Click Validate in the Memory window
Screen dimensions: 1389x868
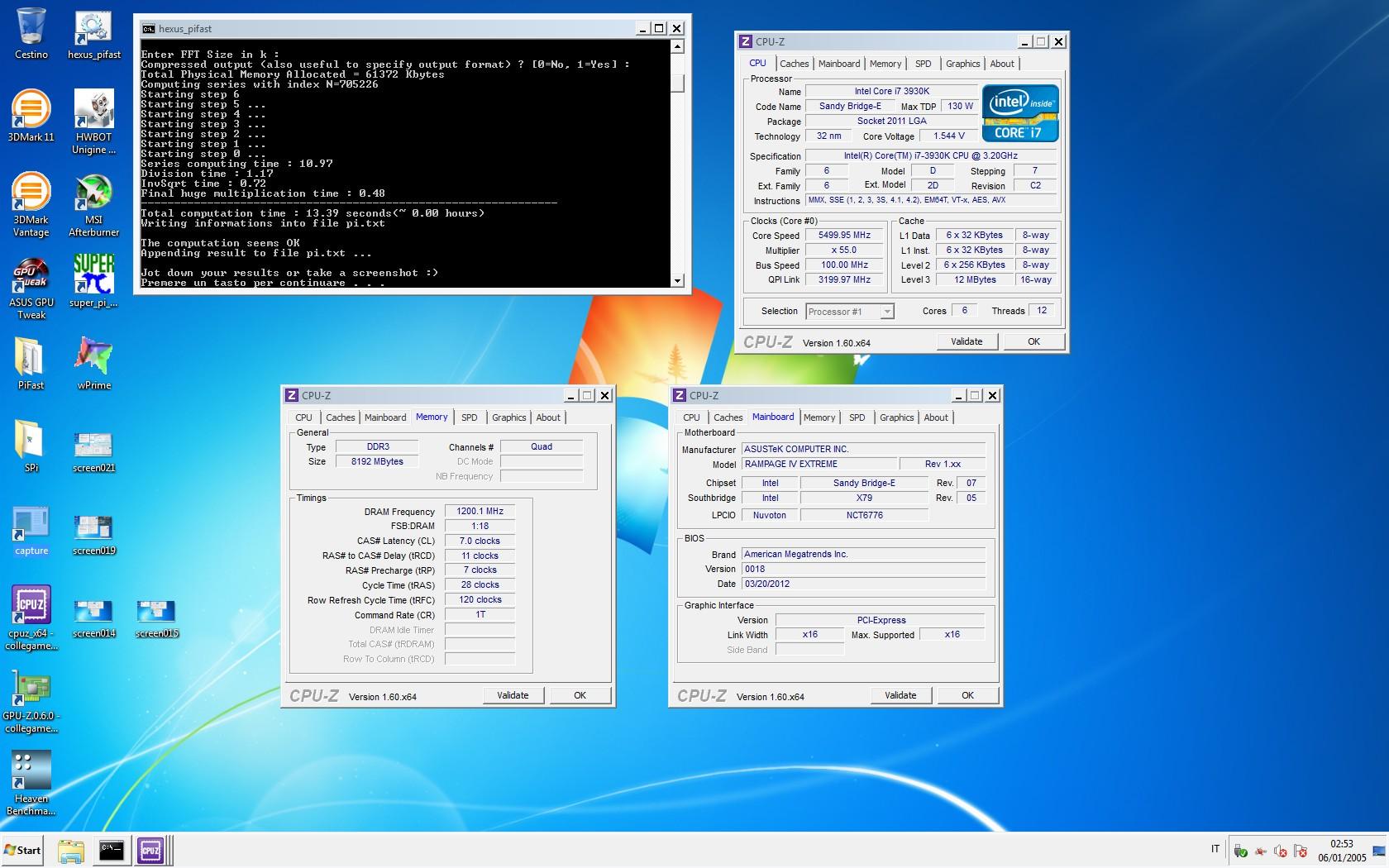point(513,695)
